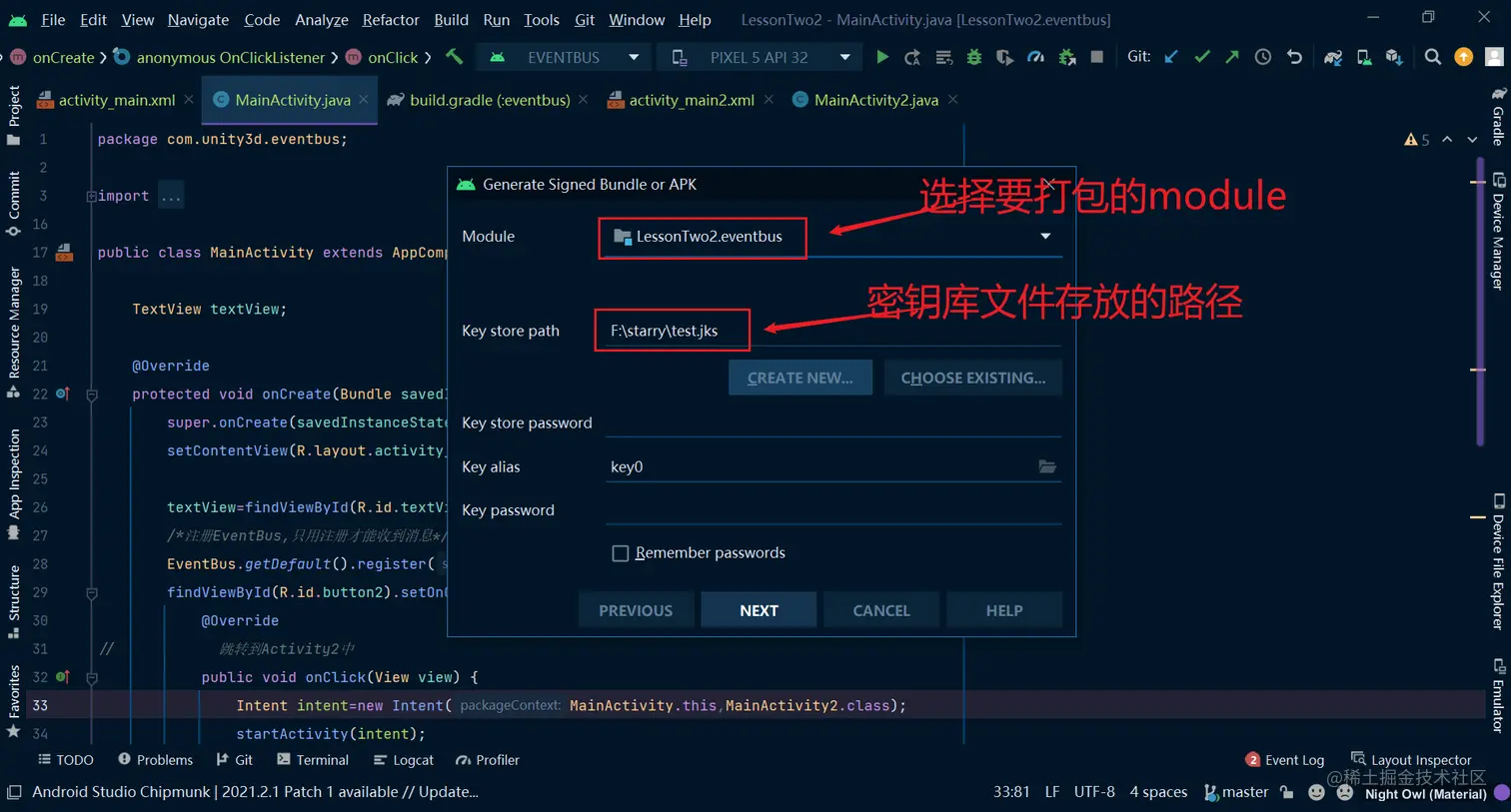Open the Terminal tool window
The height and width of the screenshot is (812, 1511).
pos(313,760)
